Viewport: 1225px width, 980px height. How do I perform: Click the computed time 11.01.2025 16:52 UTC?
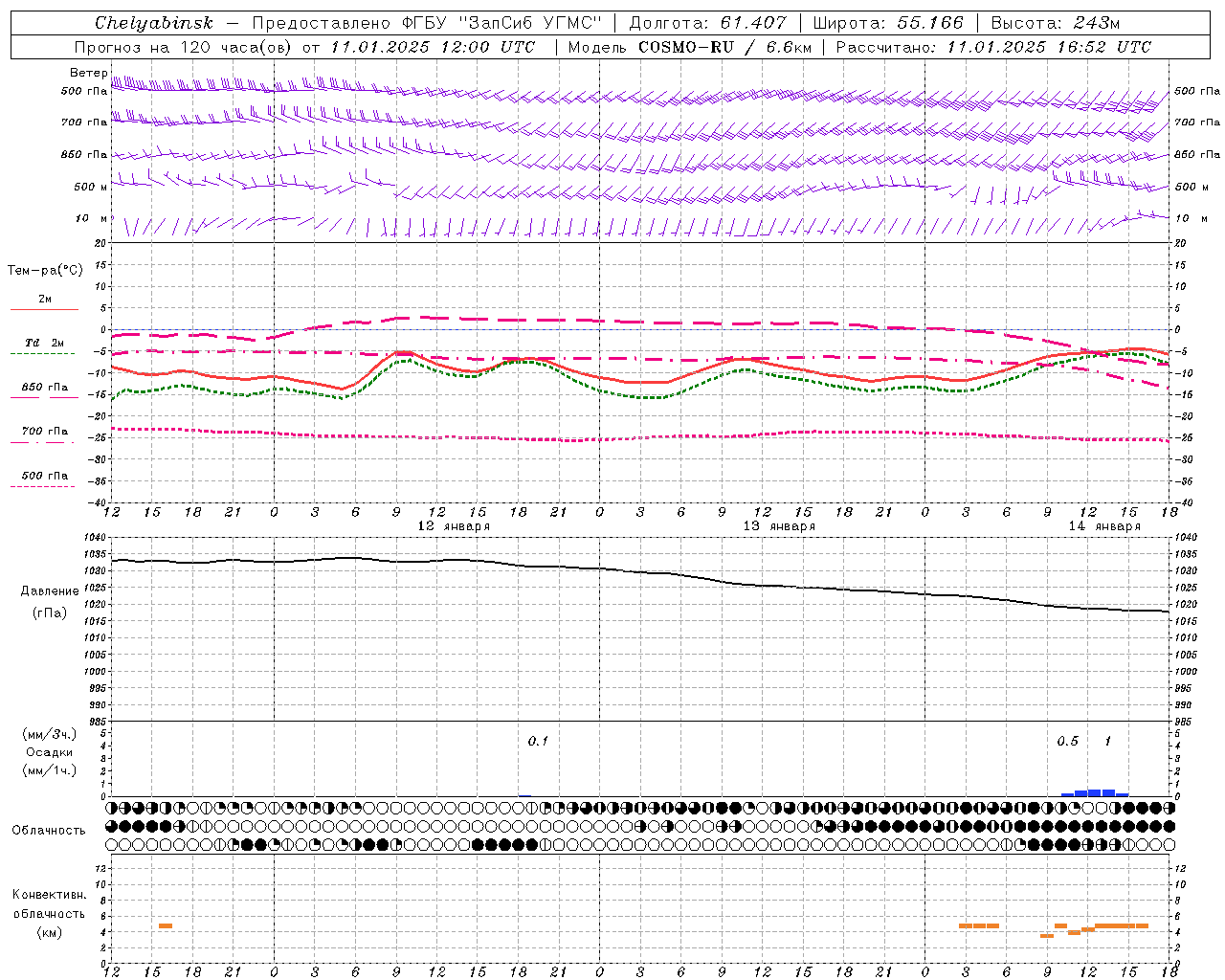[1049, 47]
